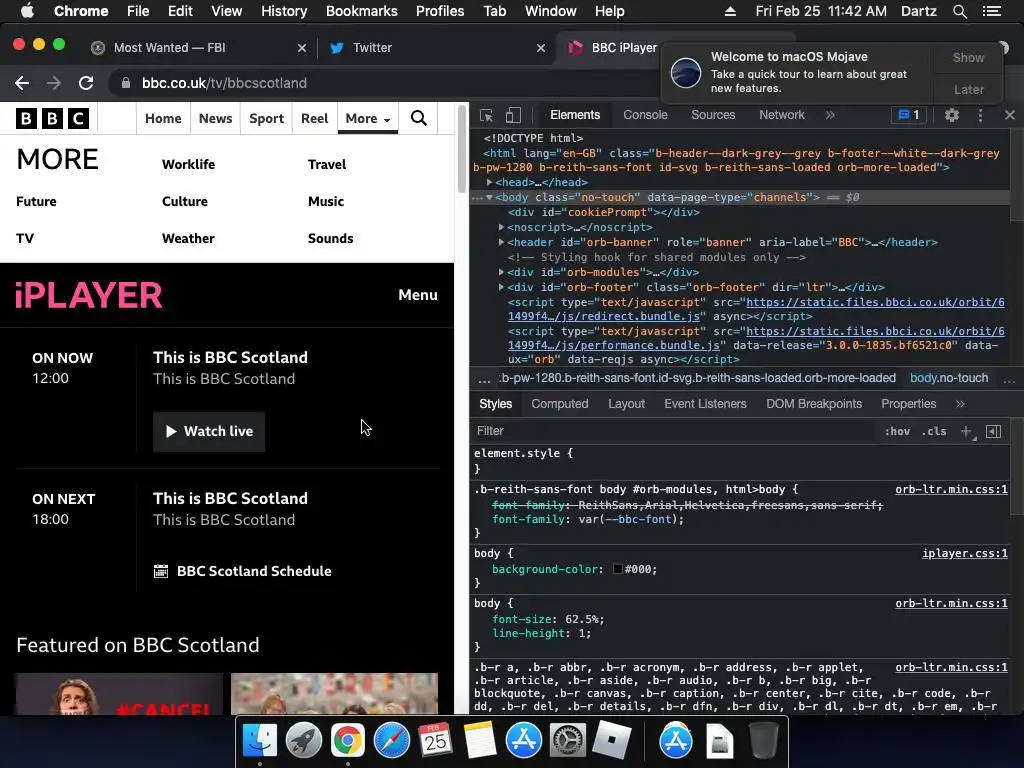Open the Chrome History menu

tap(284, 11)
